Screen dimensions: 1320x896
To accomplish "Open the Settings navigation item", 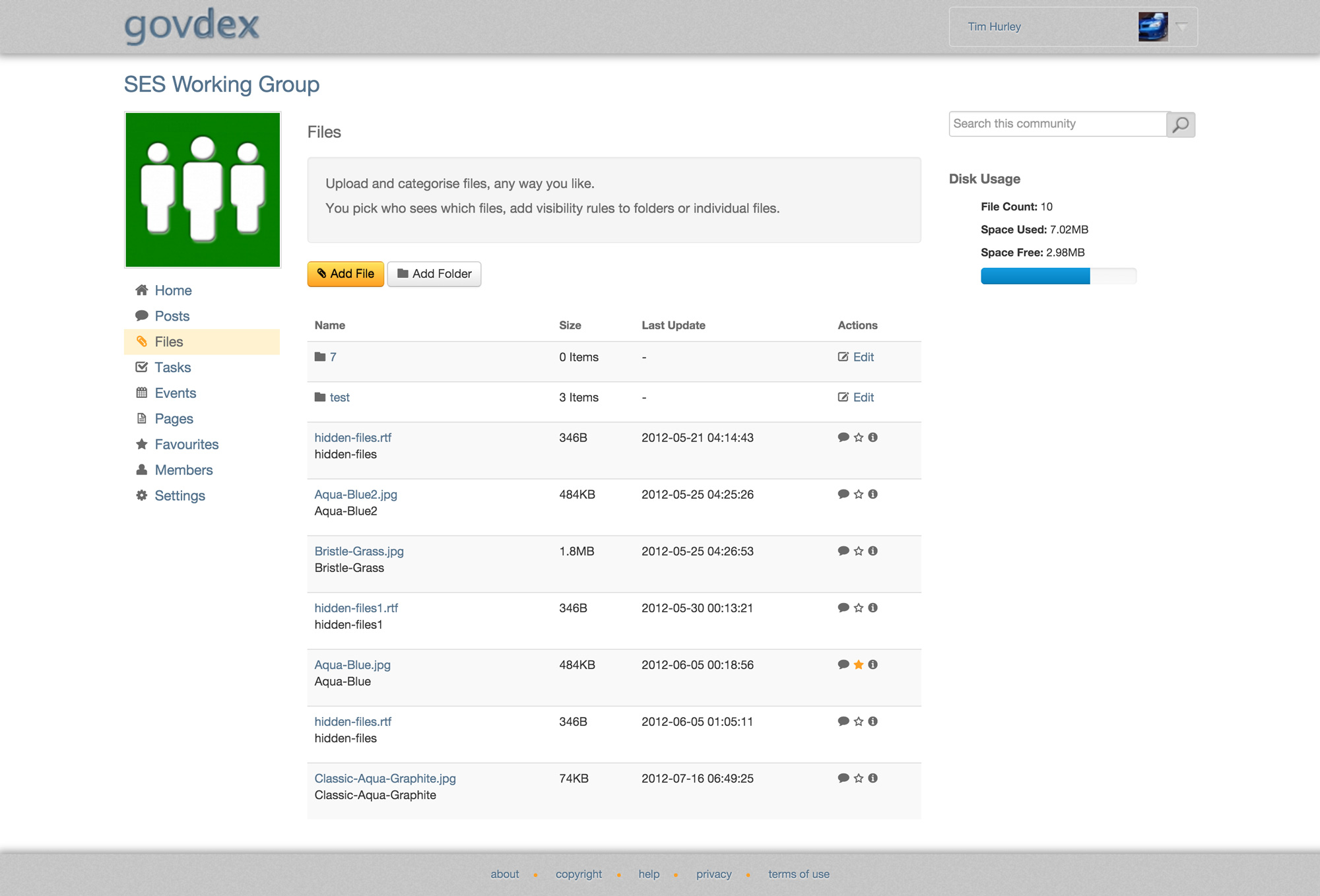I will pos(179,495).
